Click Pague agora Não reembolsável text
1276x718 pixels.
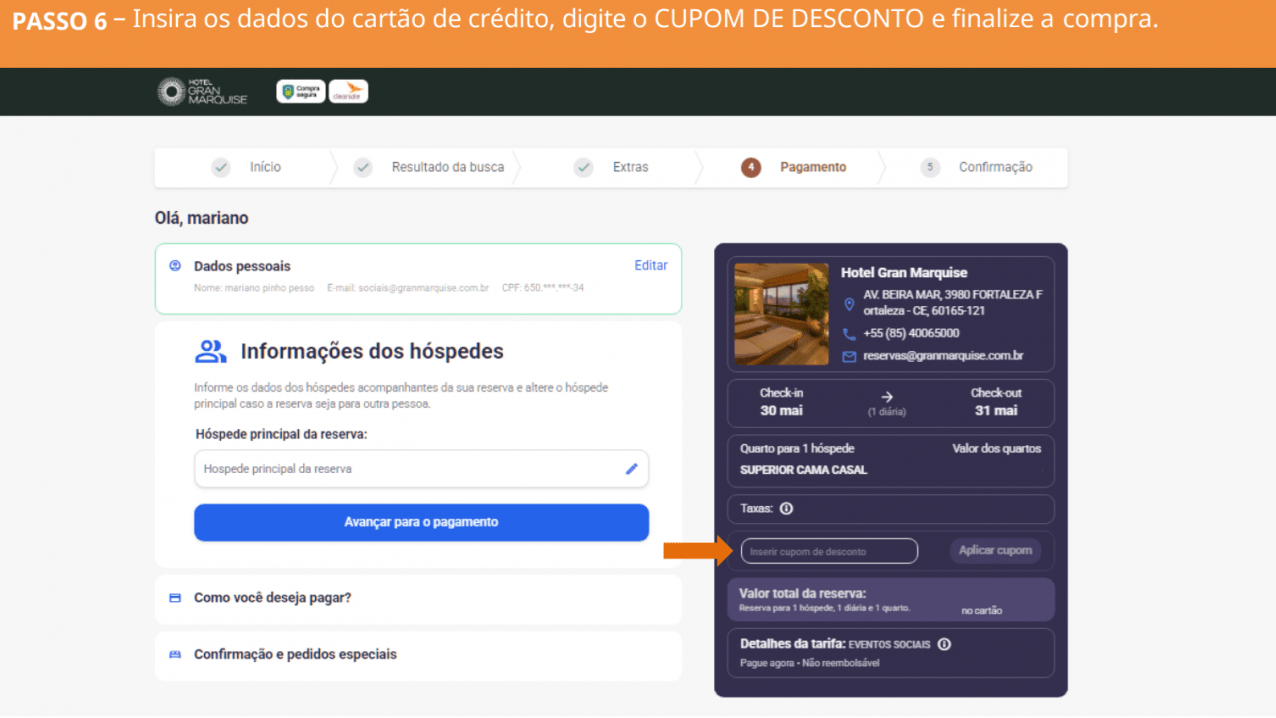coord(810,663)
